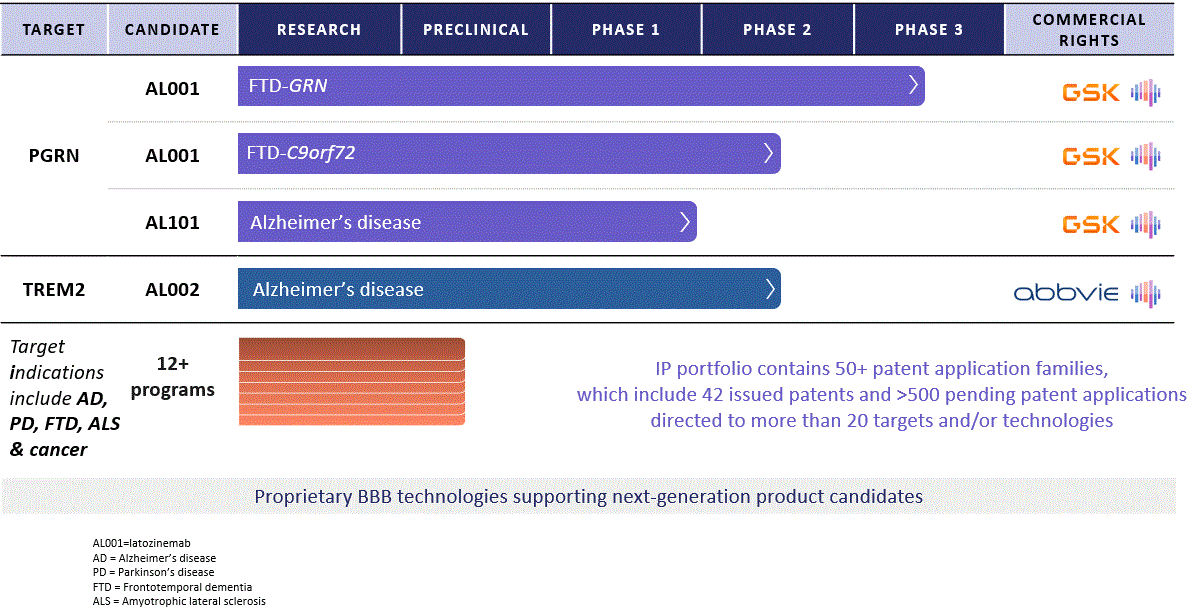
Task: Click the GSK logo in the FTD-C9orf72 row
Action: pyautogui.click(x=1090, y=157)
